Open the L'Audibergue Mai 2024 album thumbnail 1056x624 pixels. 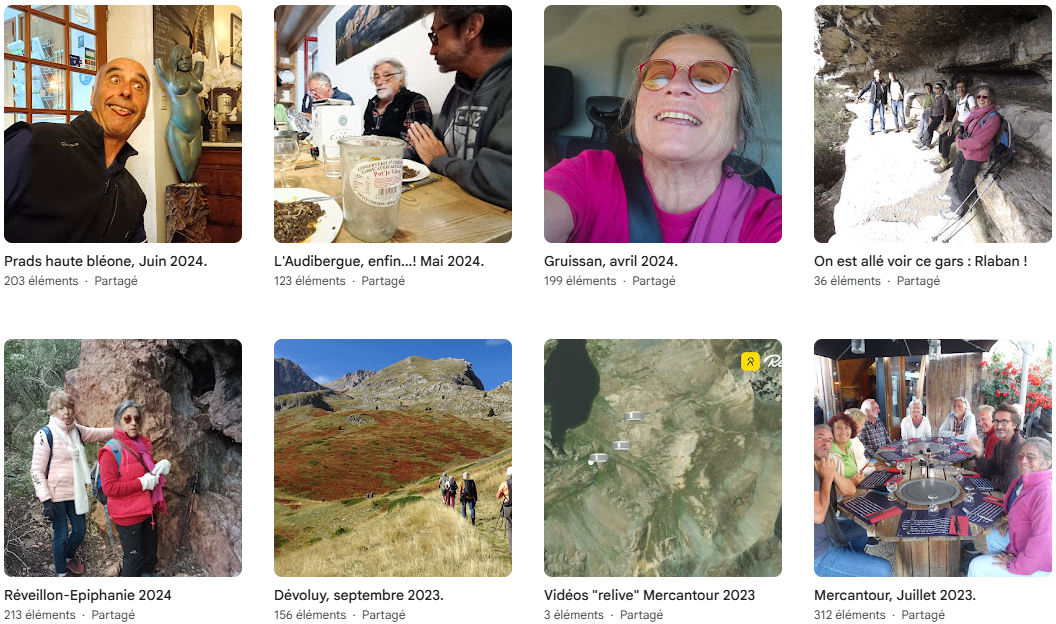coord(393,124)
